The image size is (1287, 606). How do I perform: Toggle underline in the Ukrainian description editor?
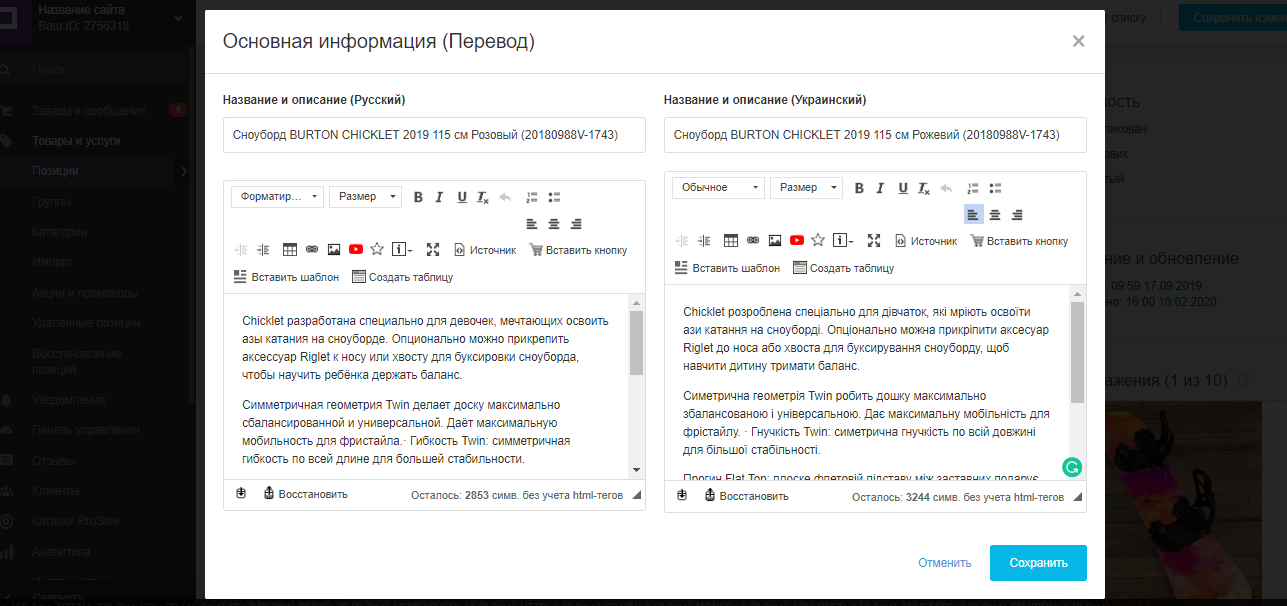902,188
